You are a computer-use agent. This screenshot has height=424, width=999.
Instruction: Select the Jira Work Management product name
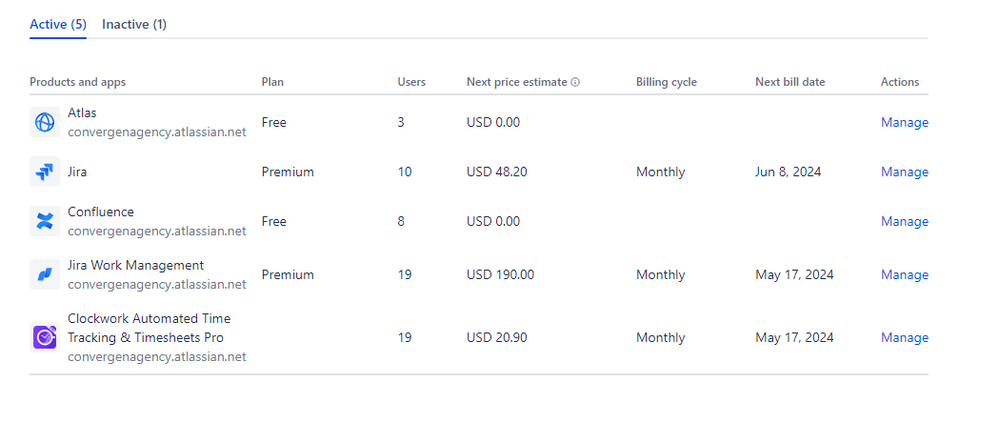pos(135,265)
